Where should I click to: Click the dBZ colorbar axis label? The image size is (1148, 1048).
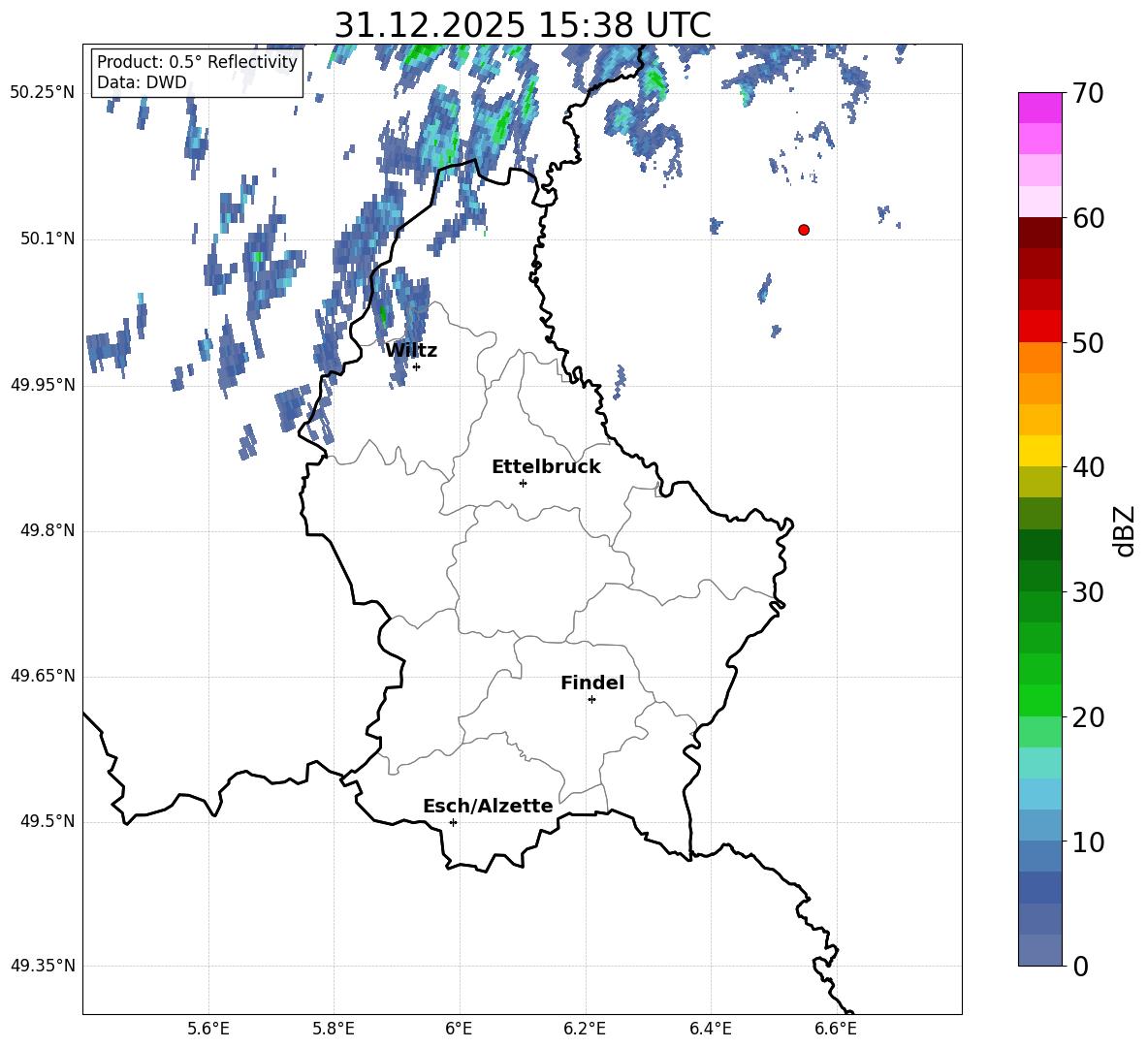(1125, 530)
